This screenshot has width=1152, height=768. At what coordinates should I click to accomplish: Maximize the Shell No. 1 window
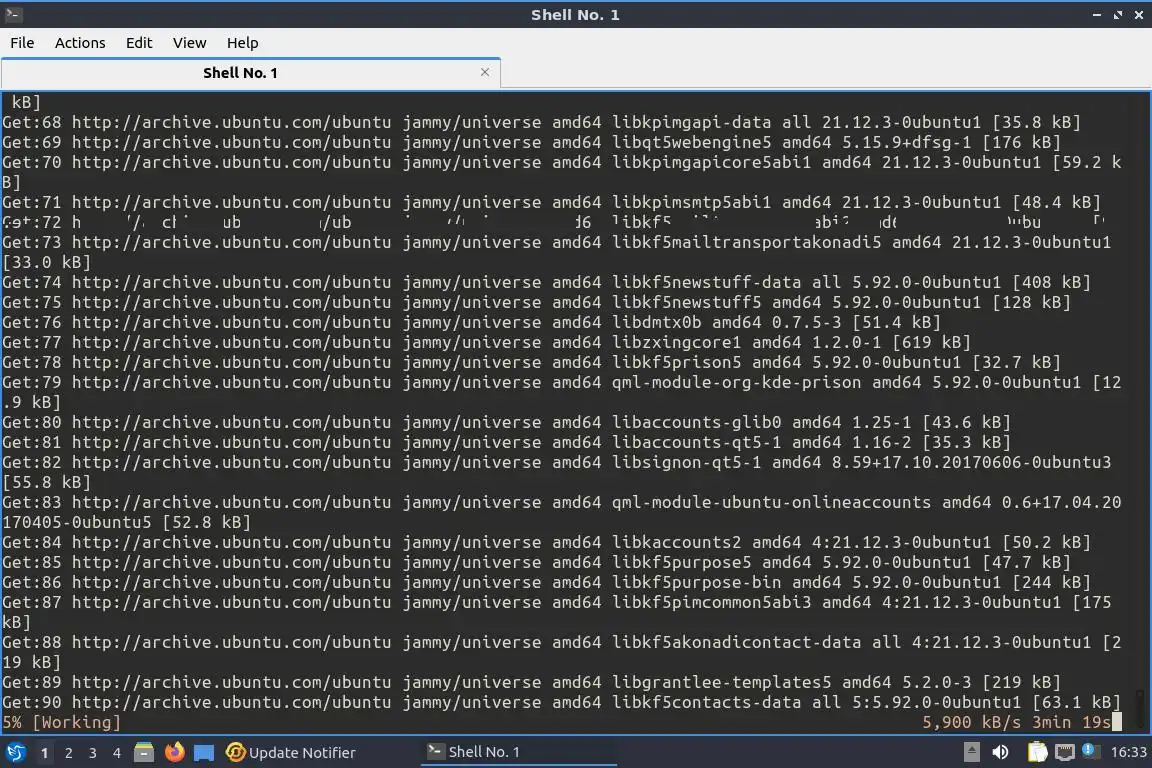(x=1118, y=15)
